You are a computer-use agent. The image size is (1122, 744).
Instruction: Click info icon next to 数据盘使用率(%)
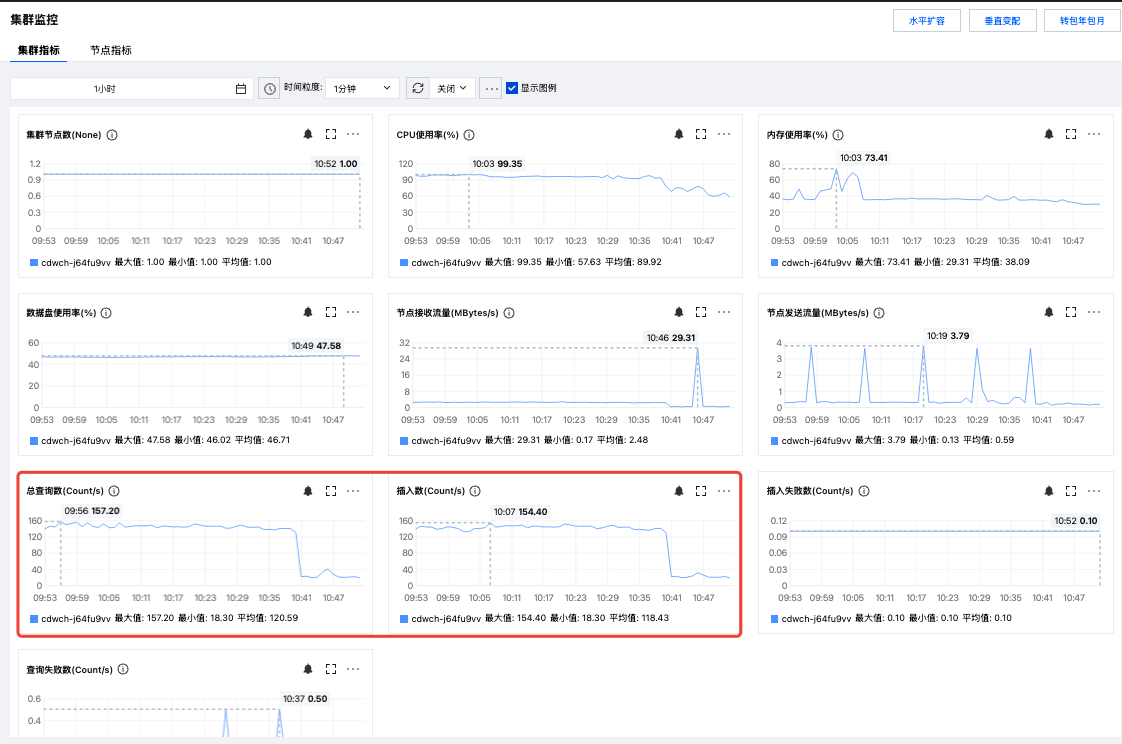[106, 313]
